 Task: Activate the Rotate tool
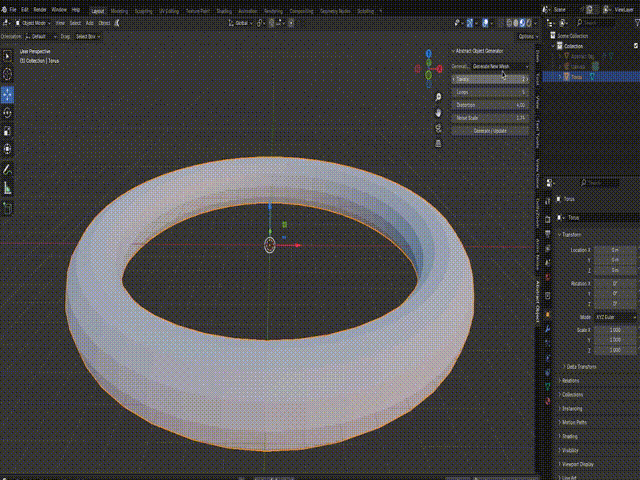pos(7,113)
